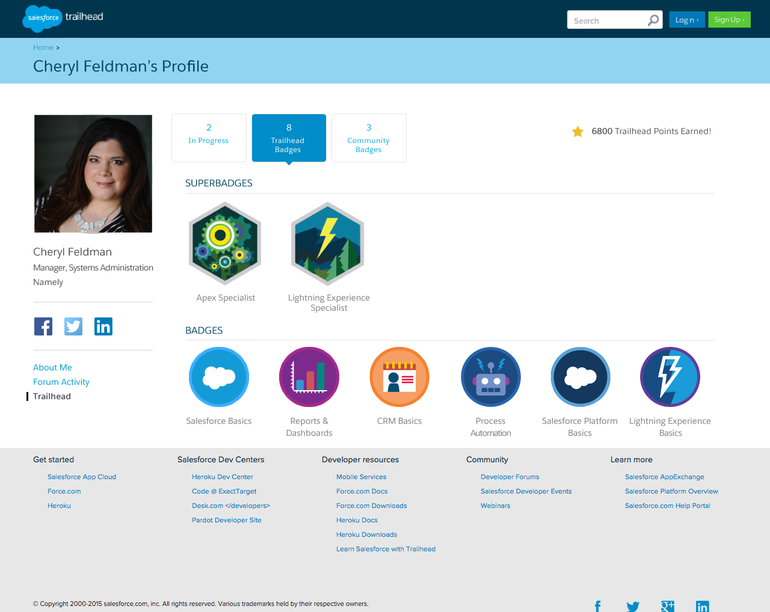Open the Heroku Docs link
This screenshot has width=770, height=612.
click(x=357, y=520)
